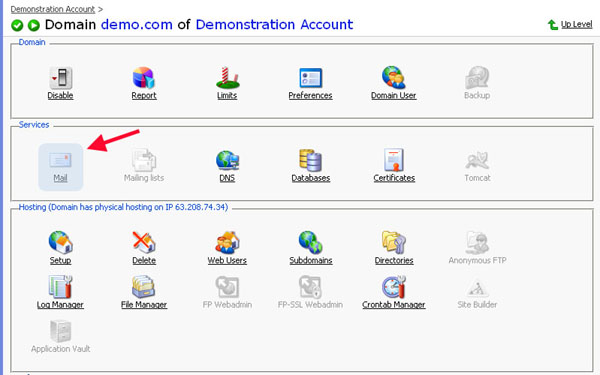The width and height of the screenshot is (600, 375).
Task: Click the Anonymous FTP label text
Action: pyautogui.click(x=477, y=261)
